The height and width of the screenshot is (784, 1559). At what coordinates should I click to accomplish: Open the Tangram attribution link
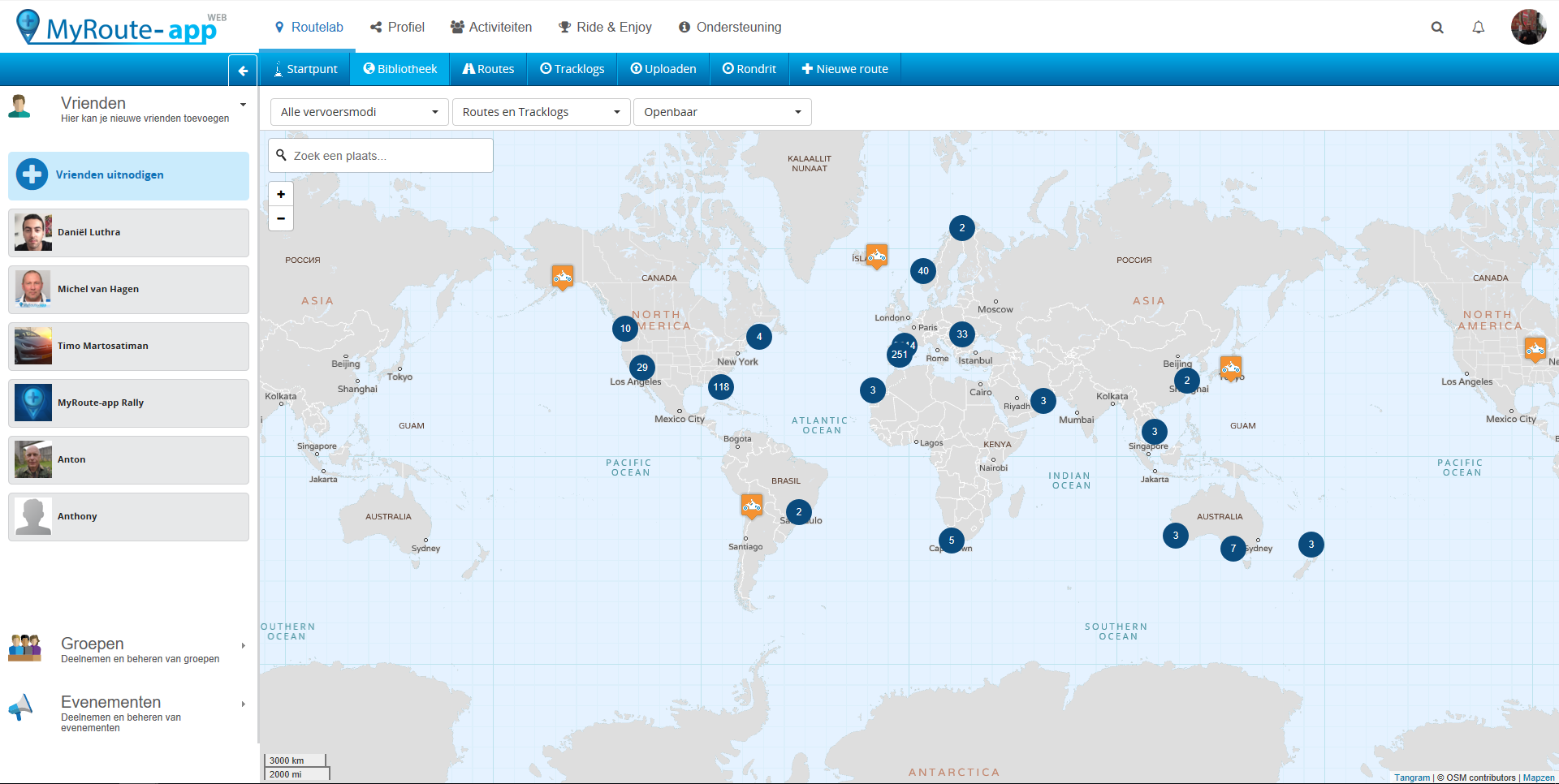click(1412, 778)
